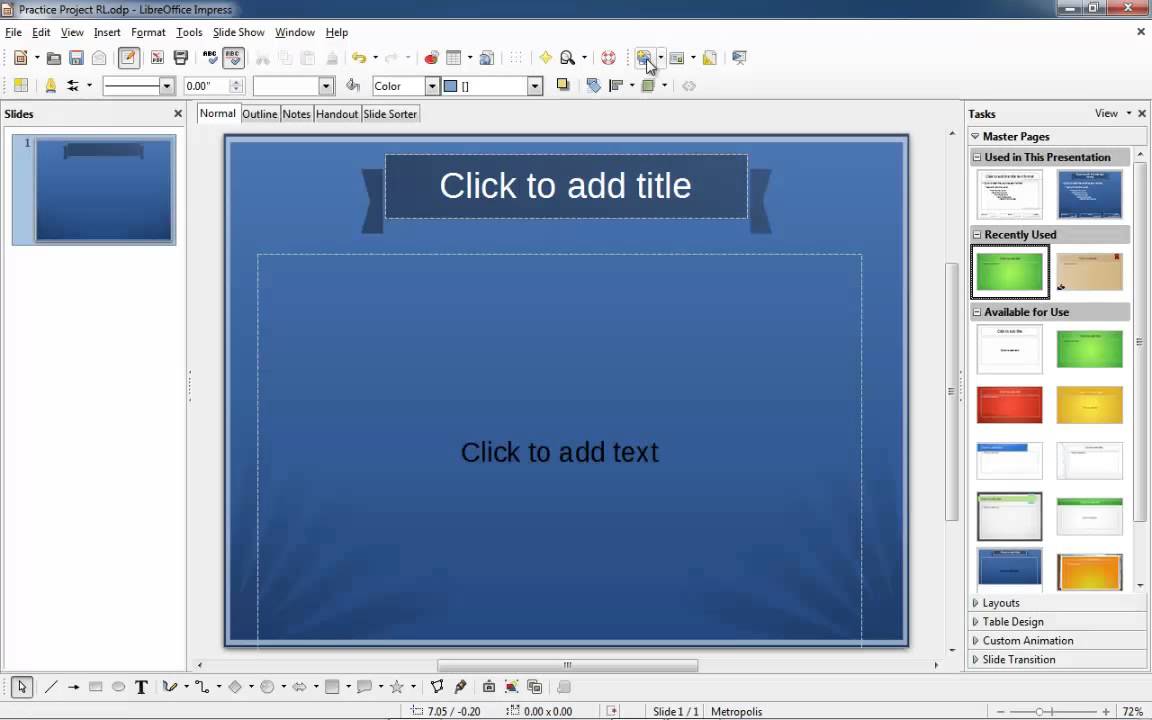This screenshot has width=1152, height=720.
Task: Click the Area fill bucket icon
Action: (353, 86)
